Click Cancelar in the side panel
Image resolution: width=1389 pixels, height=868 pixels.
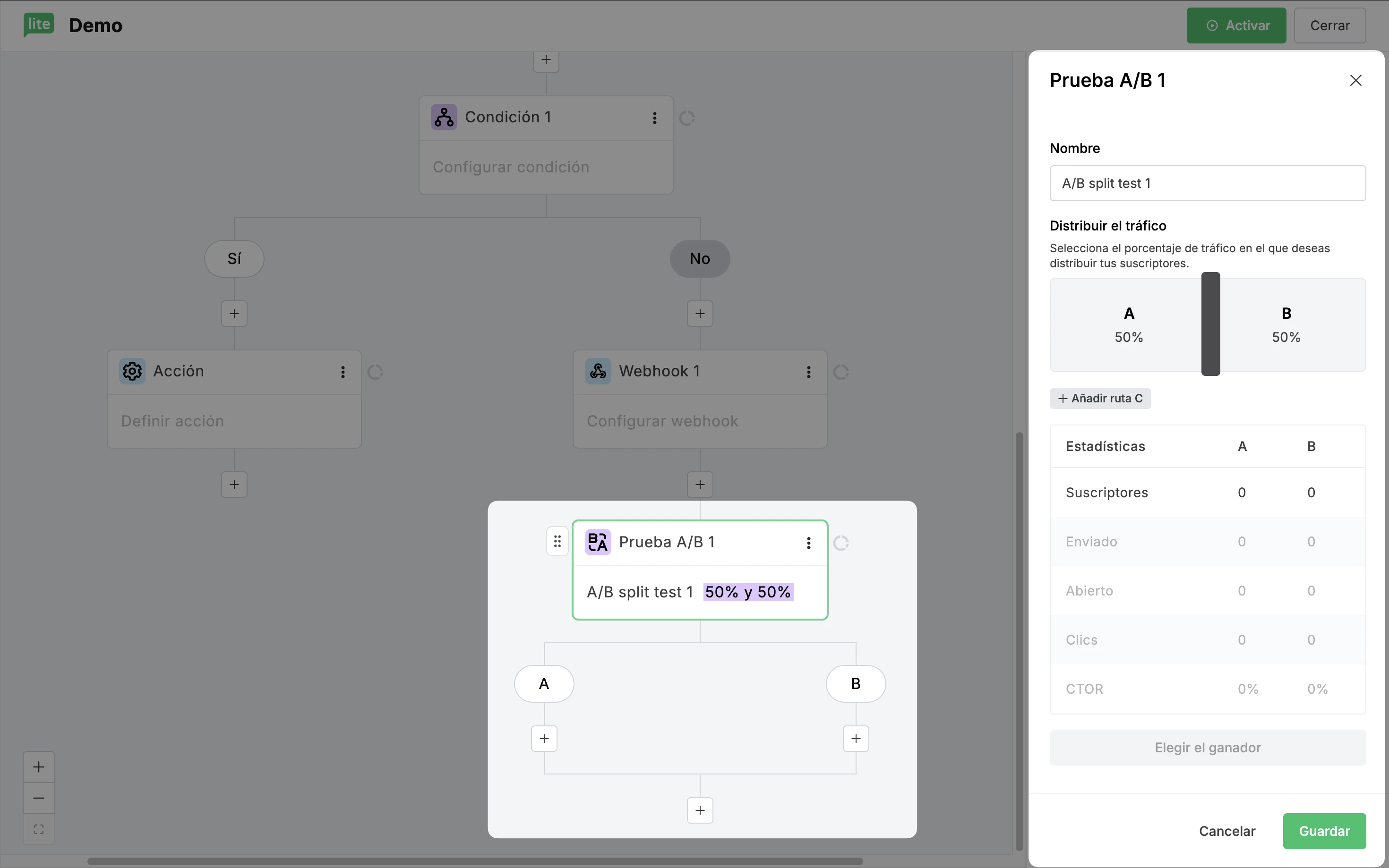coord(1227,831)
